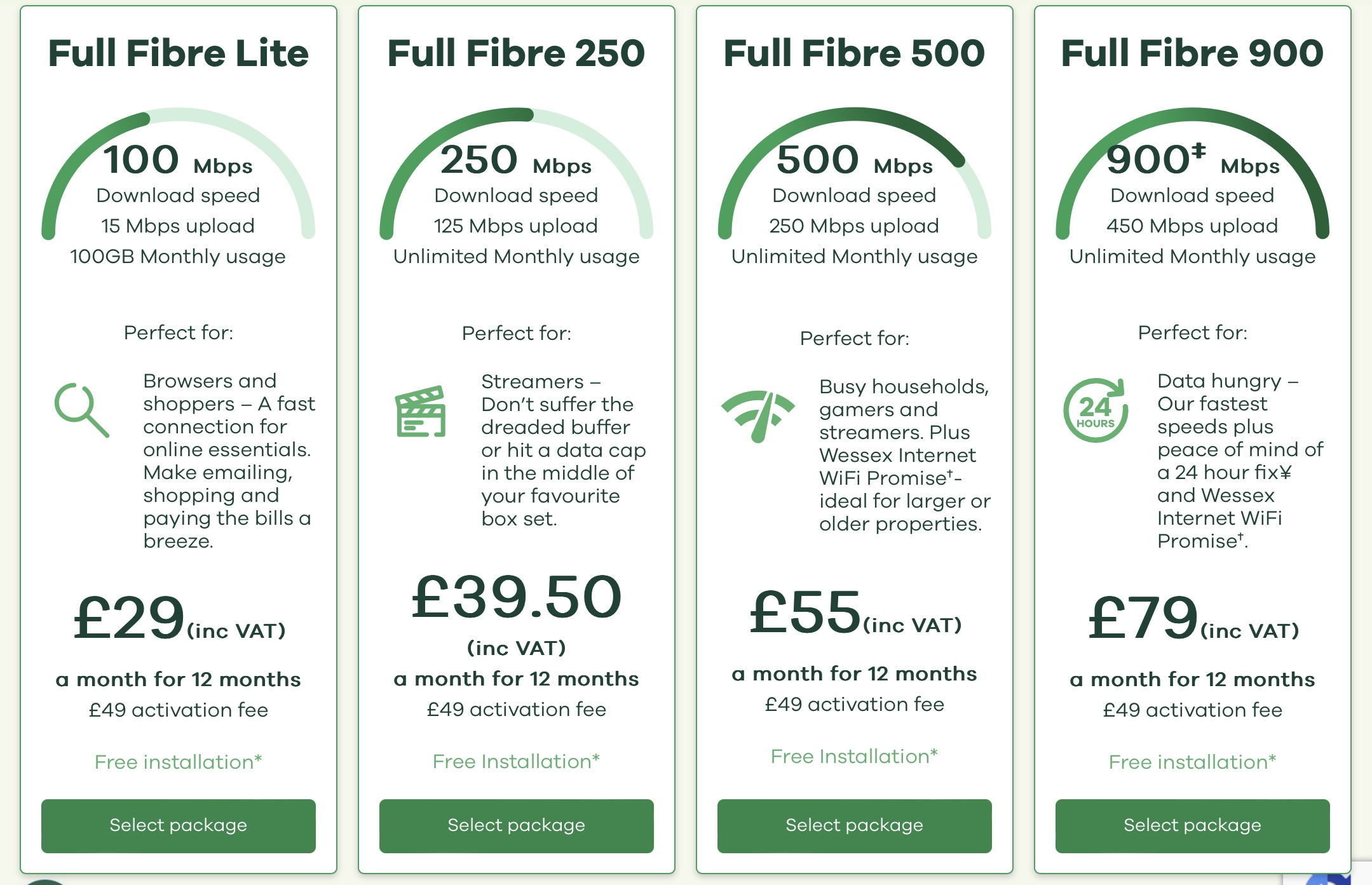
Task: Click Free Installation under Fibre 250
Action: click(517, 761)
